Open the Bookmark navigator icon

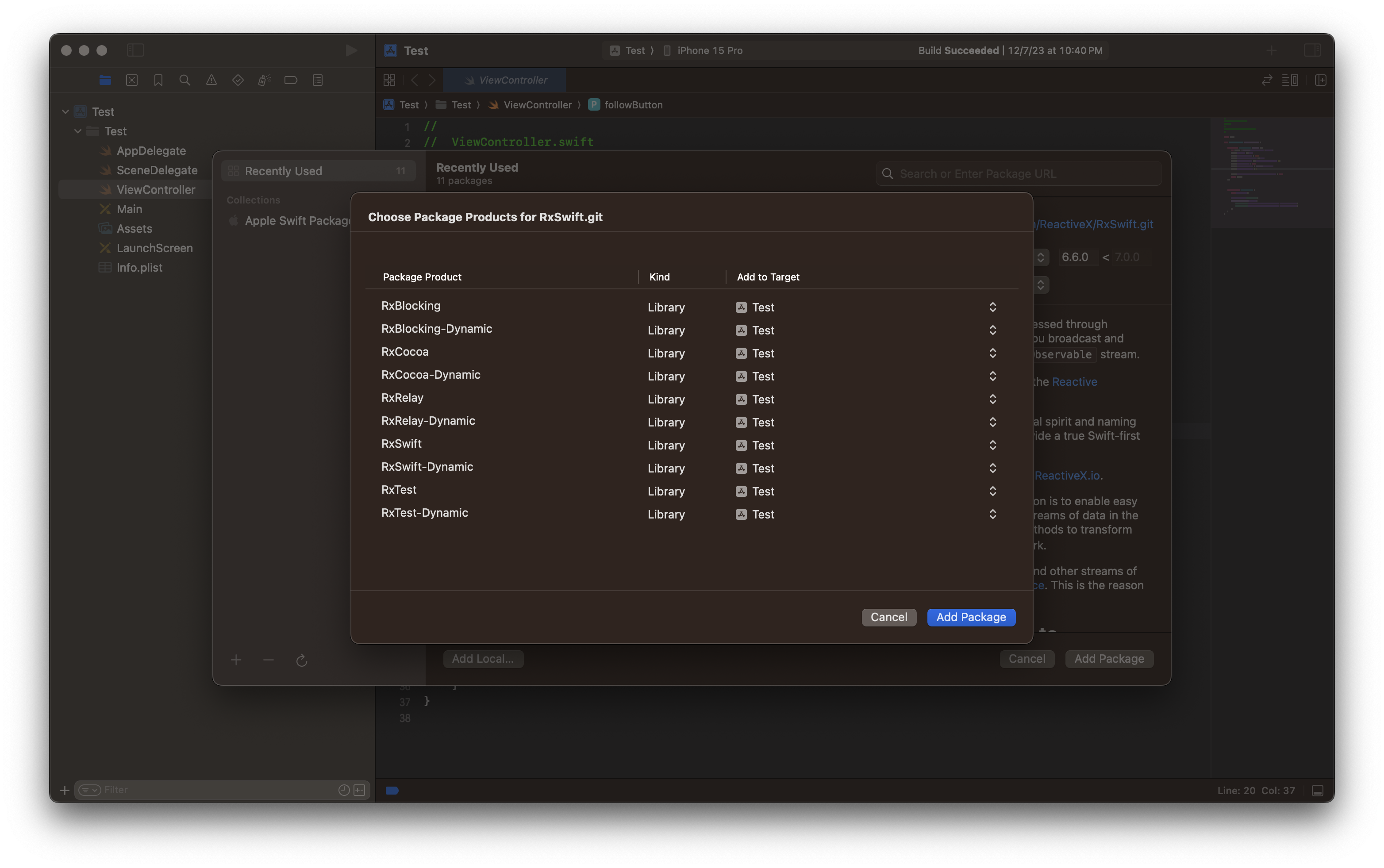tap(158, 81)
